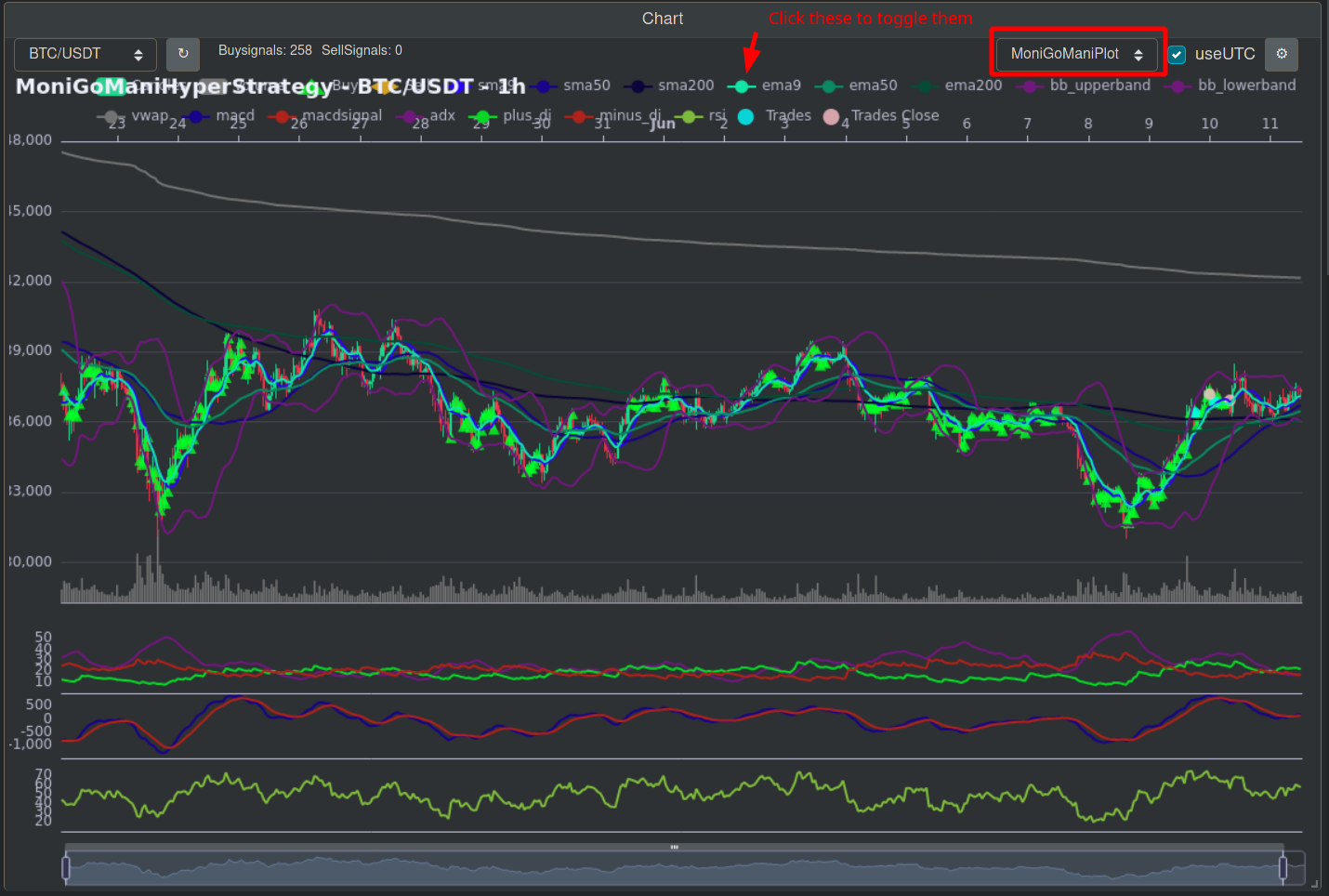The image size is (1329, 896).
Task: Toggle the rsi legend entry
Action: (x=701, y=116)
